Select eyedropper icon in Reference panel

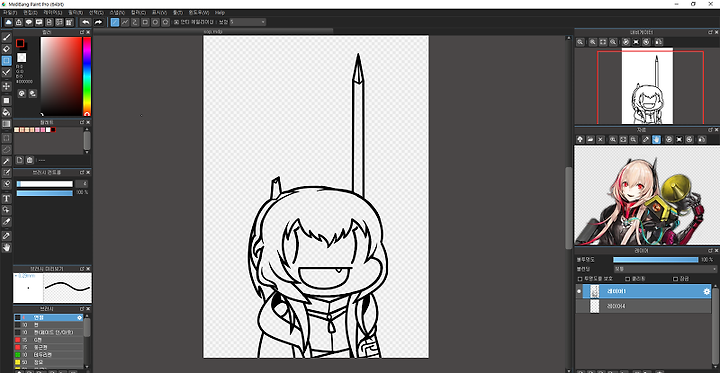pyautogui.click(x=646, y=139)
